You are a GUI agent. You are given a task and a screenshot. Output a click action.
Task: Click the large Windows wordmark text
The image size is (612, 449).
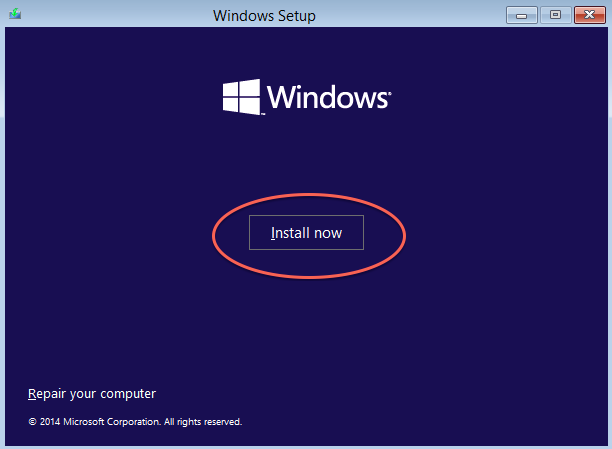(x=327, y=98)
